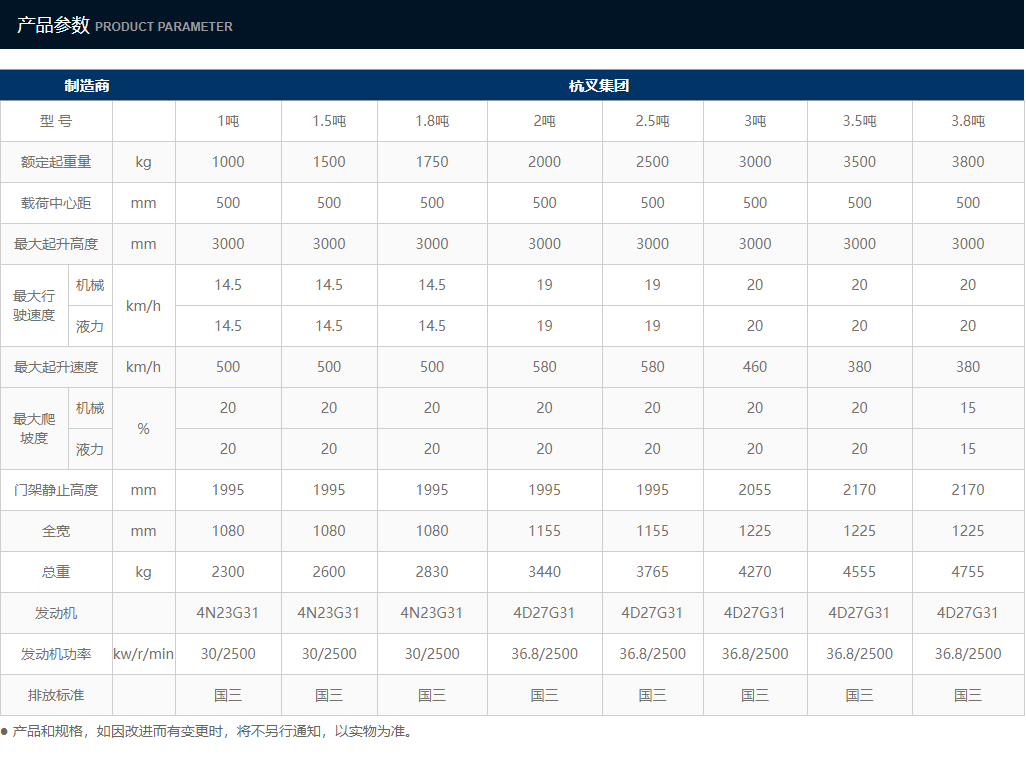
Task: Click the 'kg' unit in 额定起重量 row
Action: pos(143,162)
